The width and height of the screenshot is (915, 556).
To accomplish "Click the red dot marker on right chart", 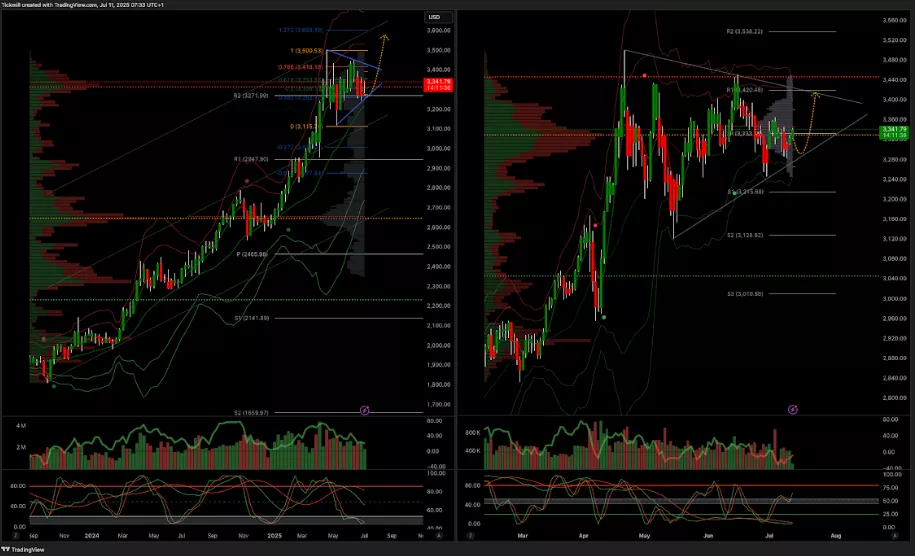I will (644, 75).
